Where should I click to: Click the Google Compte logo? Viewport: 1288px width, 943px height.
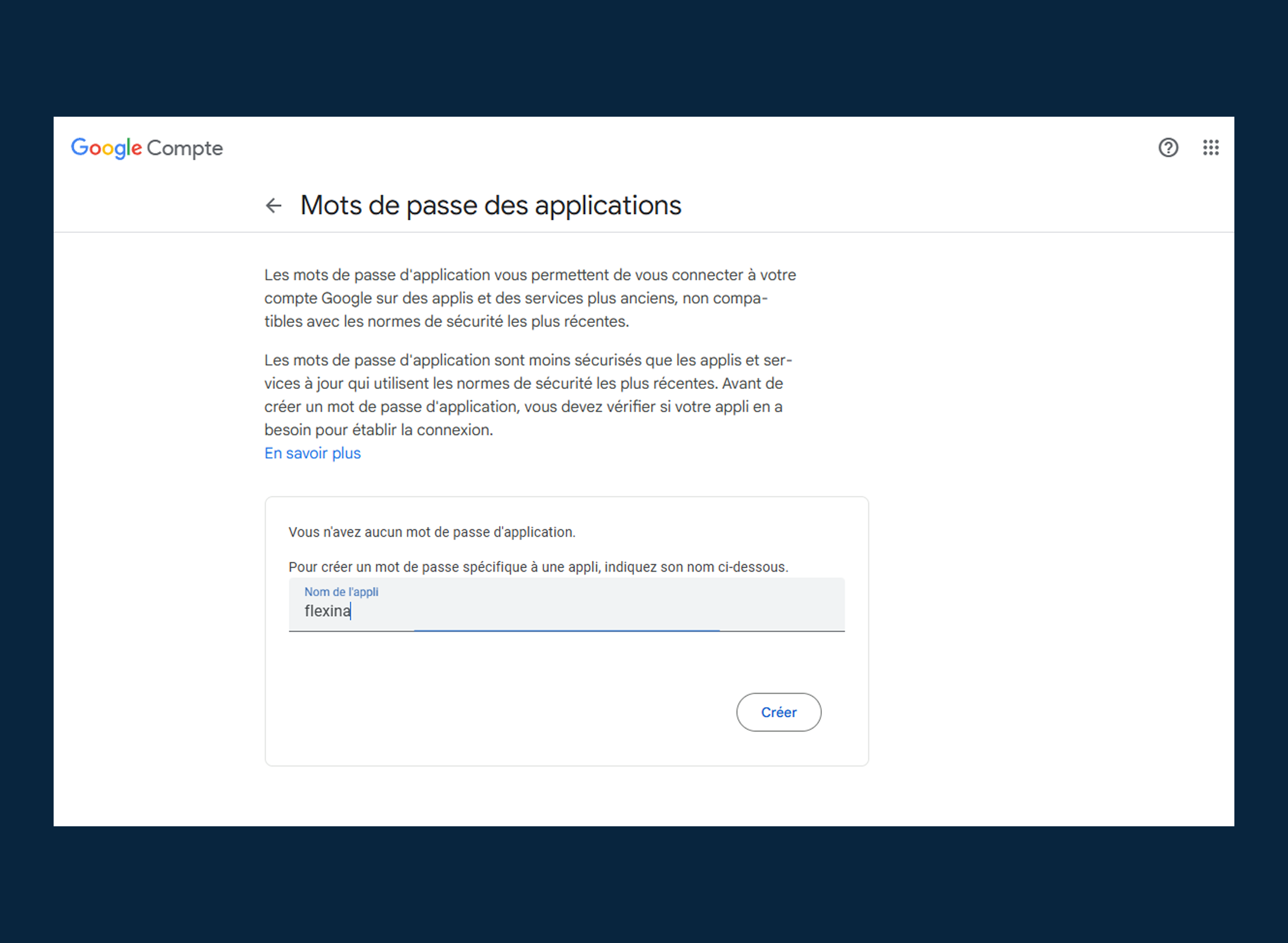point(147,148)
